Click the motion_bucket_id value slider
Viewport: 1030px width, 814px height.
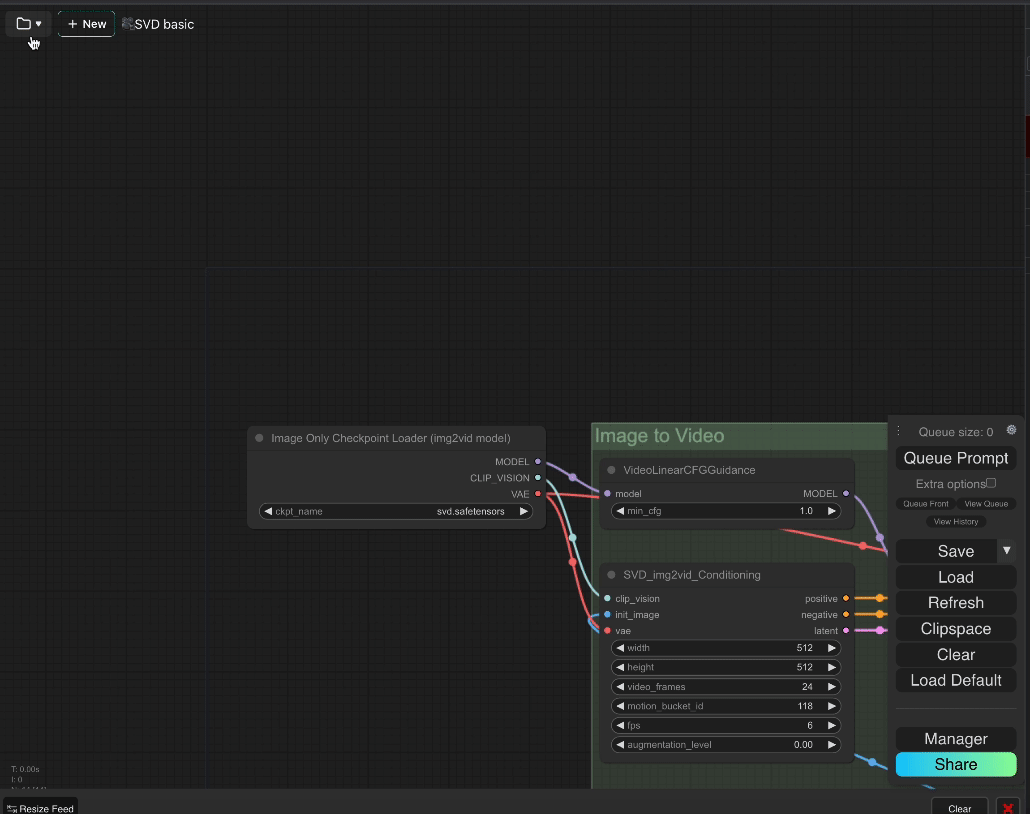point(725,706)
